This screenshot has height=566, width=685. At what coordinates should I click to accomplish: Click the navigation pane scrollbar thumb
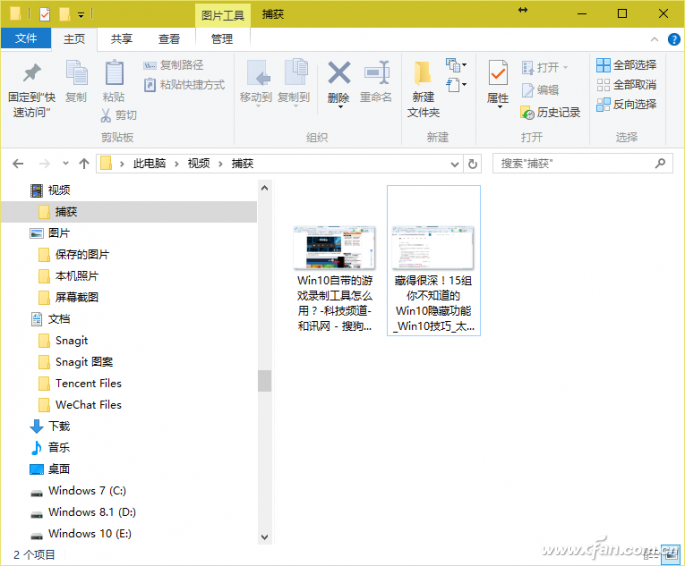click(264, 381)
